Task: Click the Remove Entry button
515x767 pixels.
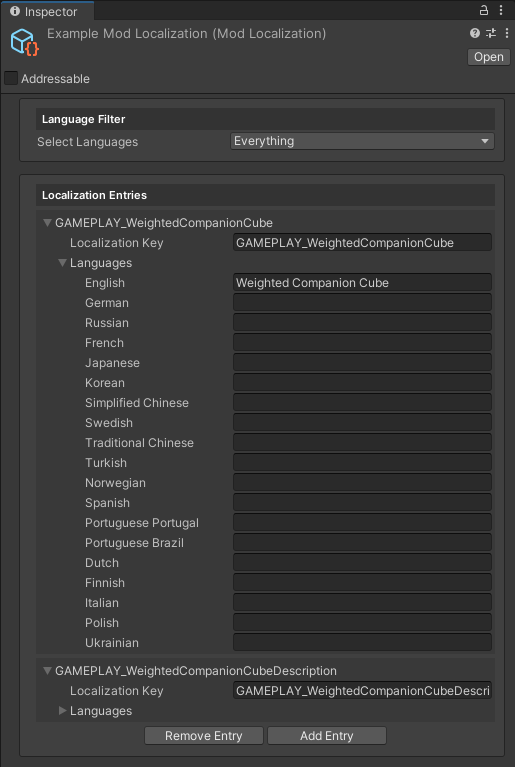Action: pos(204,736)
